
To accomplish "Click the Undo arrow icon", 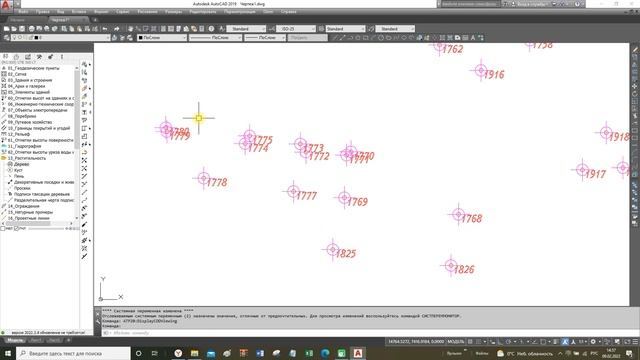I will tap(105, 29).
